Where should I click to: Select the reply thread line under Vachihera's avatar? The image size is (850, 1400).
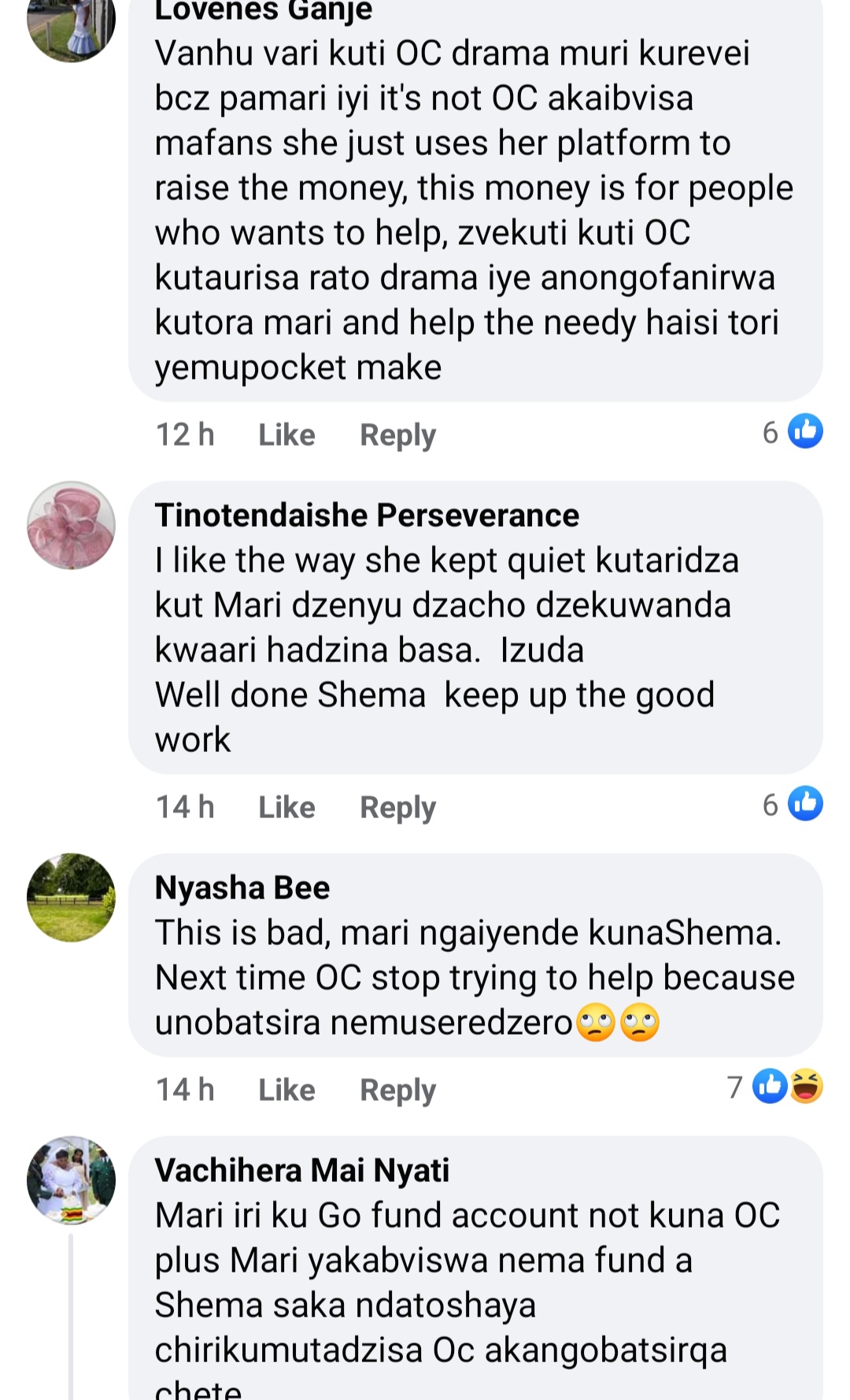pyautogui.click(x=71, y=1317)
